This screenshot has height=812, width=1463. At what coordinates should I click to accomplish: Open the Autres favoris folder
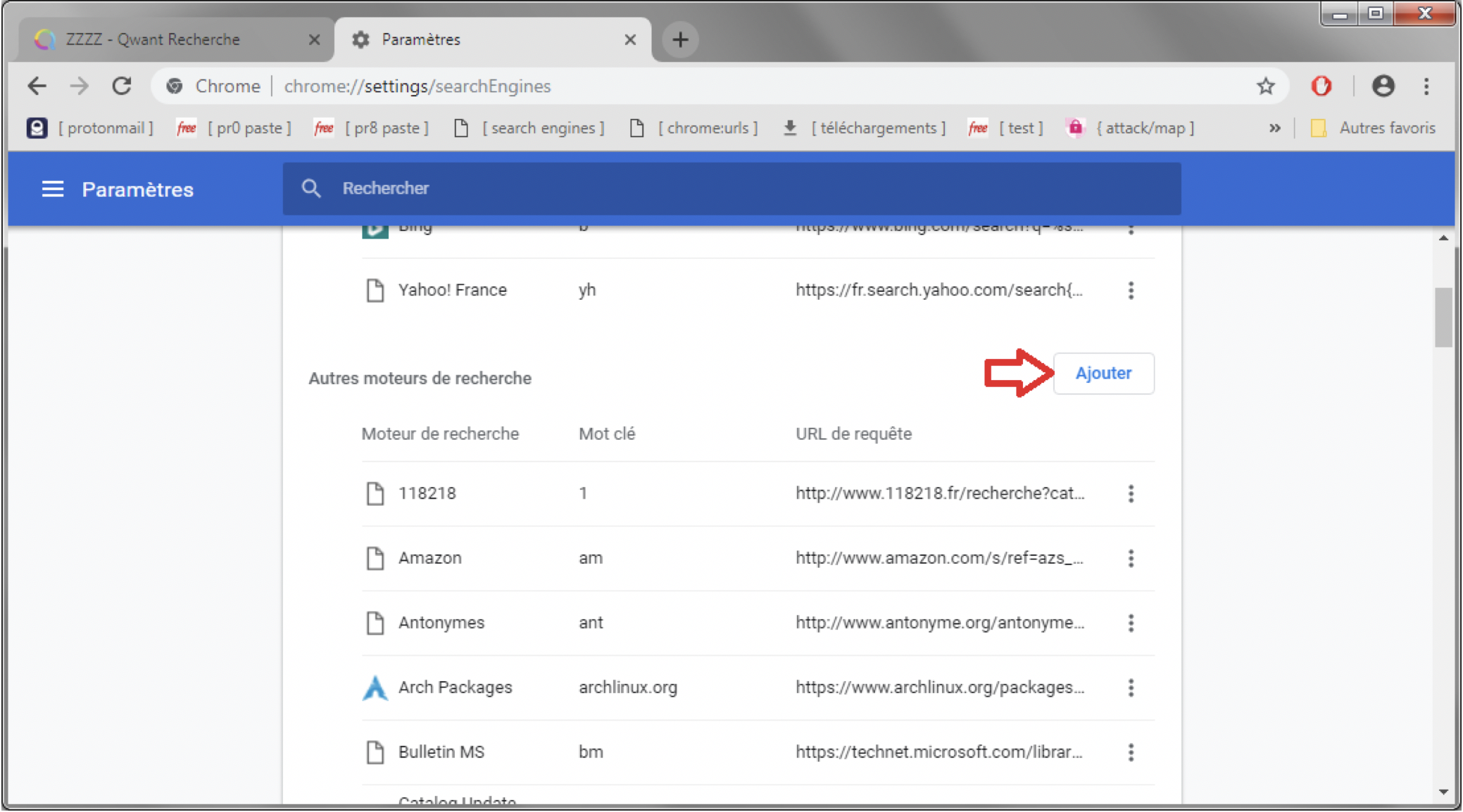[1373, 128]
